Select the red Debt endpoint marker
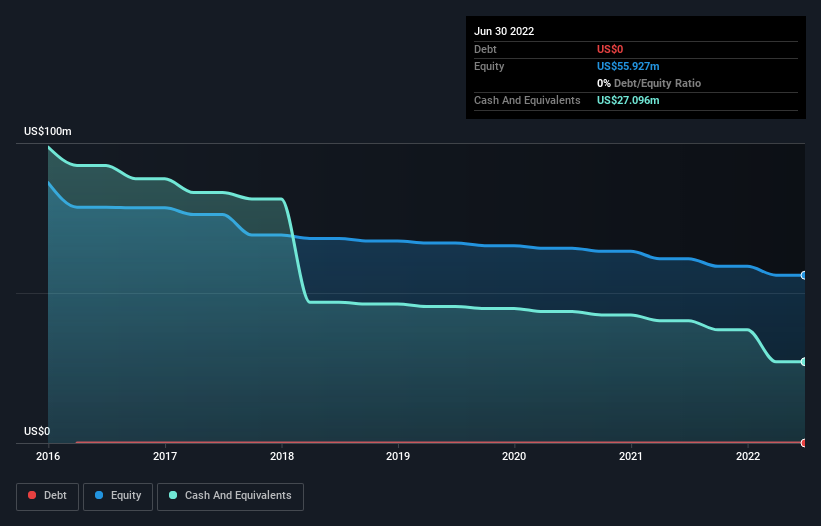 point(804,443)
